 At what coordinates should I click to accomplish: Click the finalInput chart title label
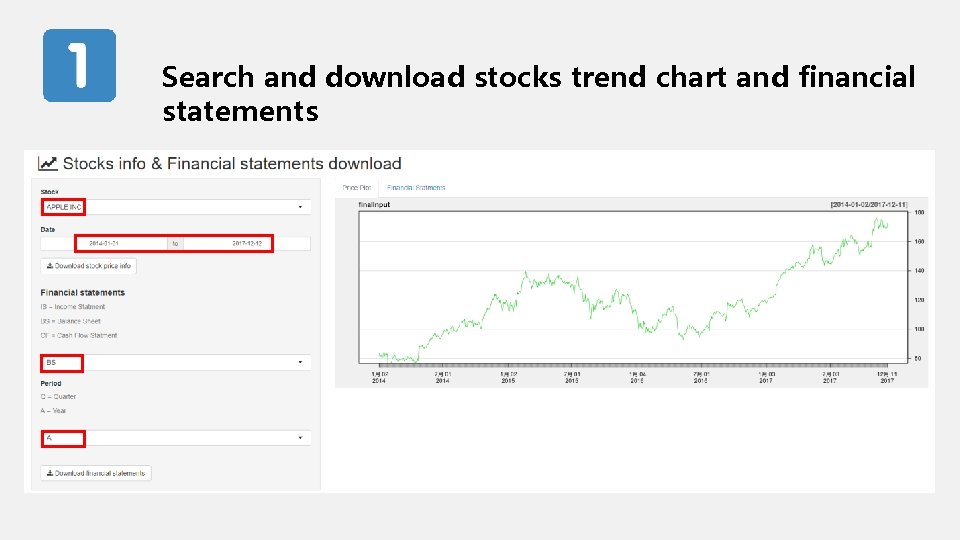point(375,205)
